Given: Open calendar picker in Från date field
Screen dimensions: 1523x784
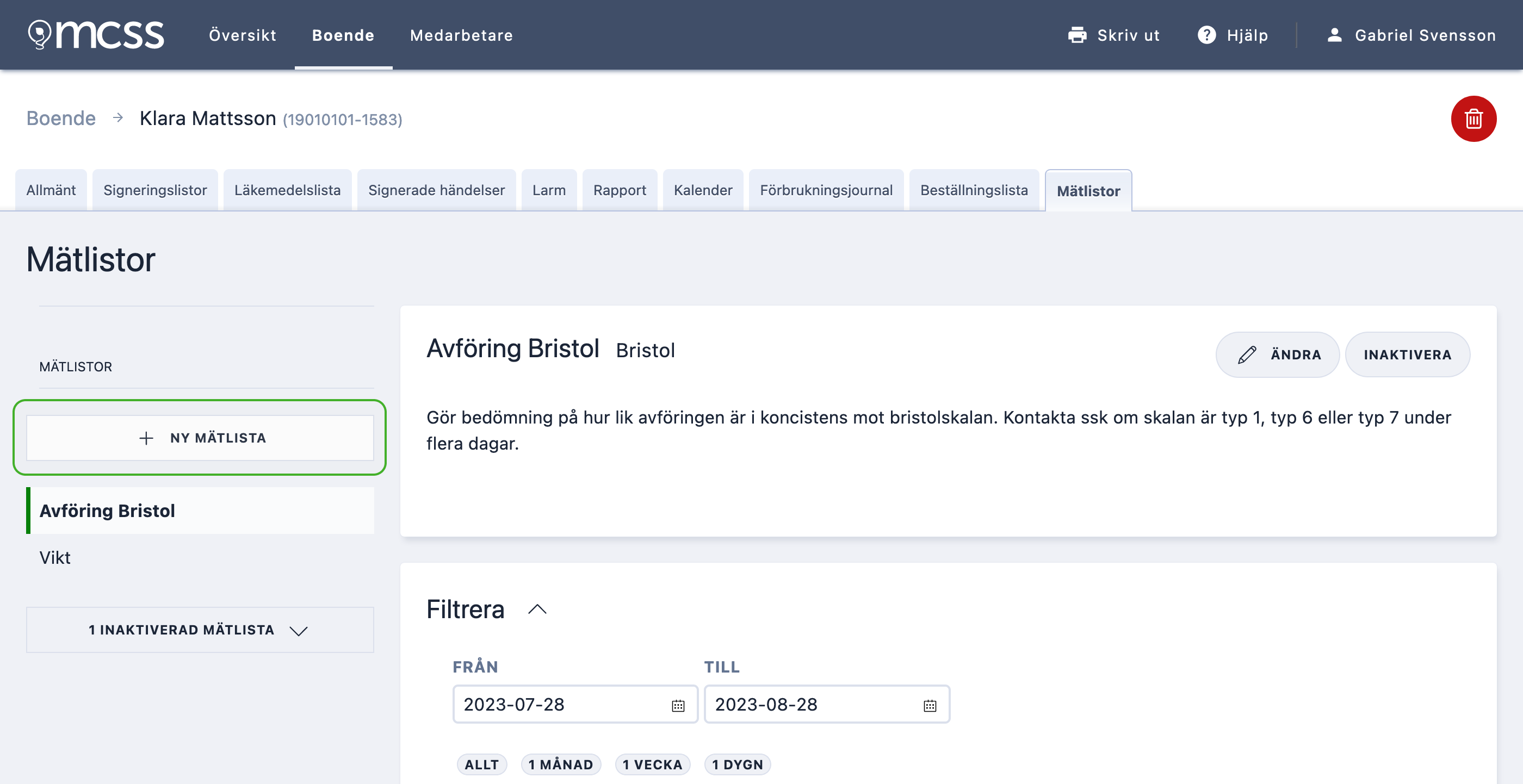Looking at the screenshot, I should [678, 705].
